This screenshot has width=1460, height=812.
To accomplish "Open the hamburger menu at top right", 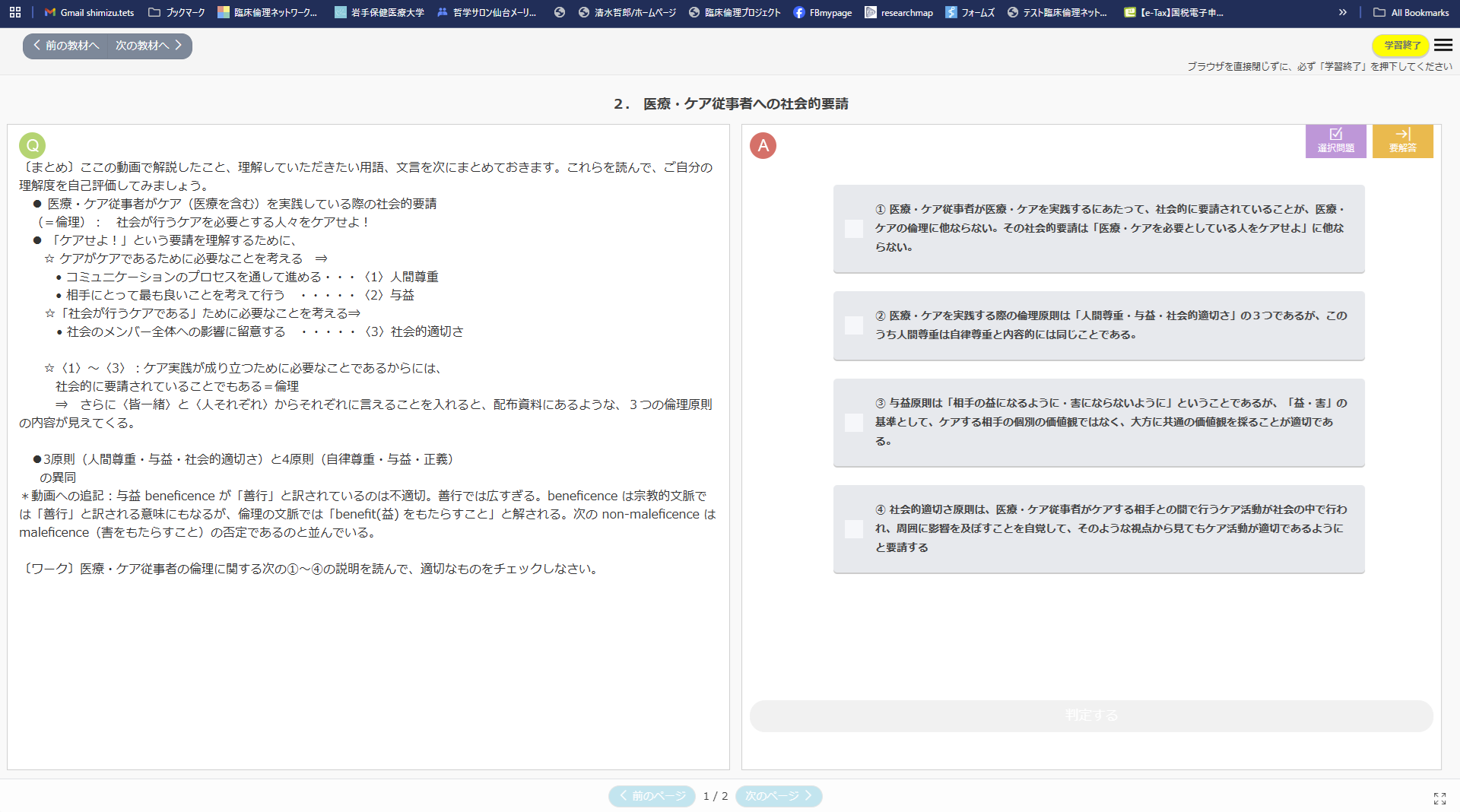I will click(x=1444, y=46).
